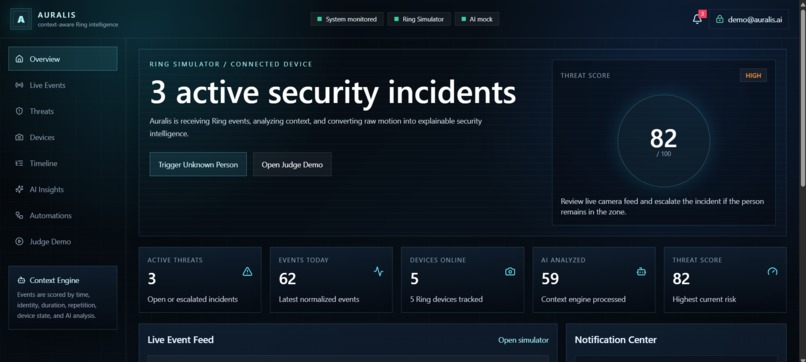
Task: Navigate to Threats page
Action: [x=63, y=111]
